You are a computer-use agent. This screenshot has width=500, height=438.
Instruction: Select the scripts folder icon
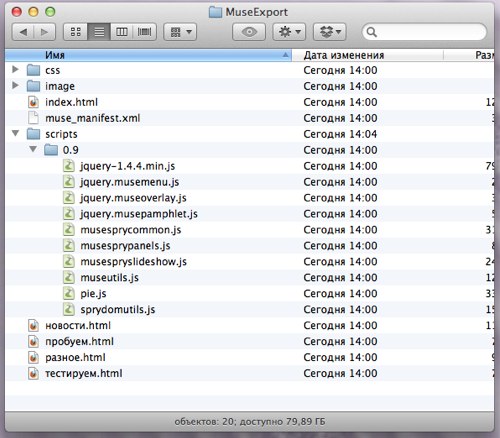[33, 134]
